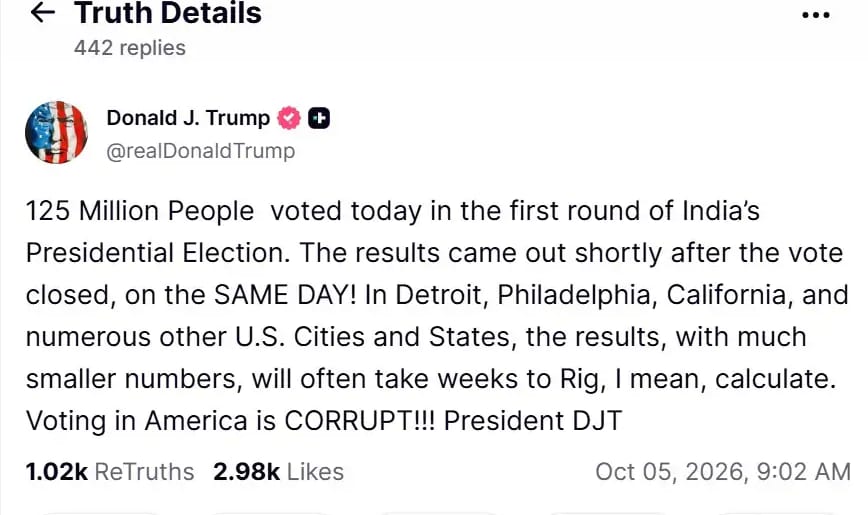Screen dimensions: 868x515
Task: Open the Donald J. Trump display name
Action: (x=188, y=118)
